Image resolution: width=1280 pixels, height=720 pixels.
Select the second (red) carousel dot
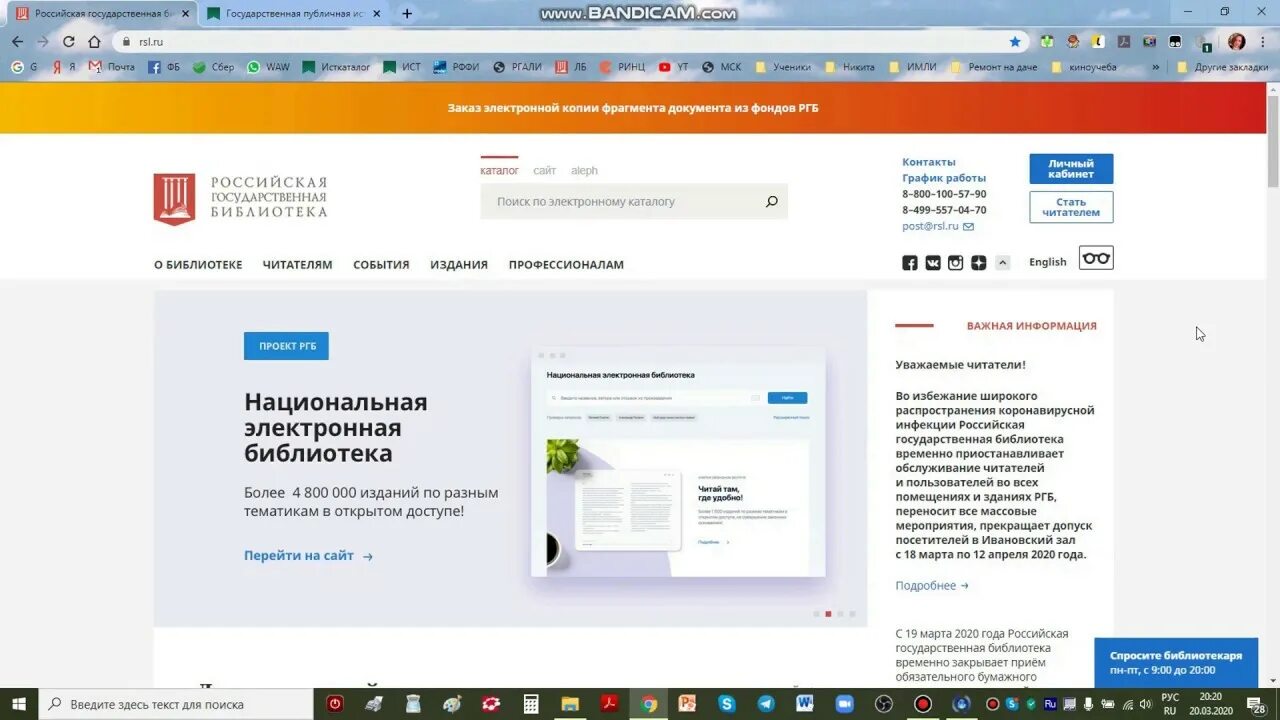pos(828,614)
